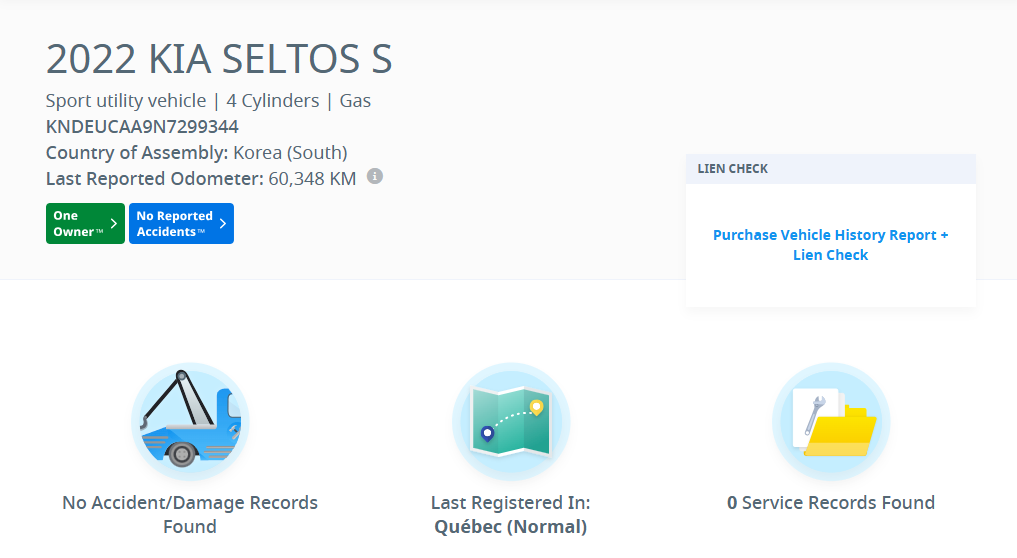Click the Country of Assembly line
1017x558 pixels.
pos(197,153)
